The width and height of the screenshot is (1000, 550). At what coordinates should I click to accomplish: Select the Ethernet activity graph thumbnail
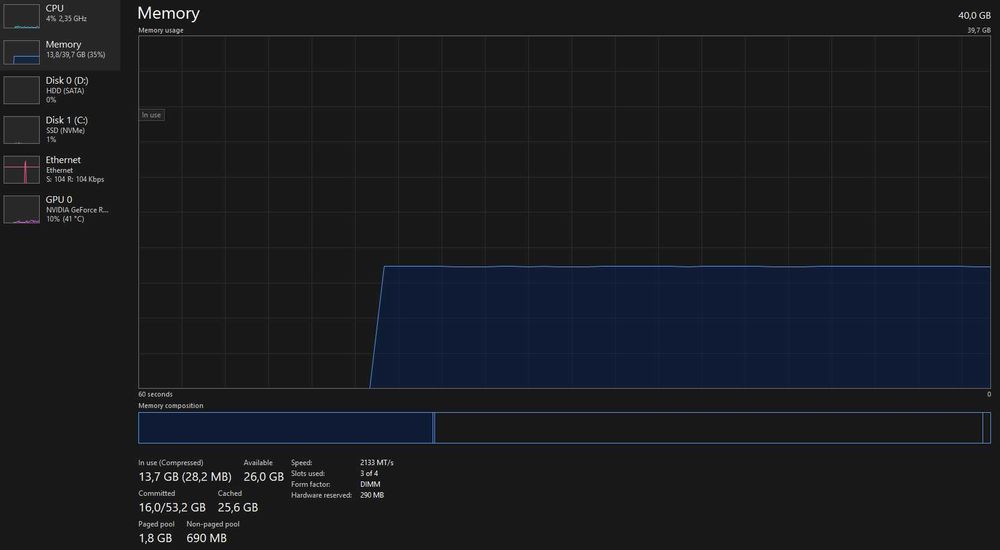tap(22, 170)
